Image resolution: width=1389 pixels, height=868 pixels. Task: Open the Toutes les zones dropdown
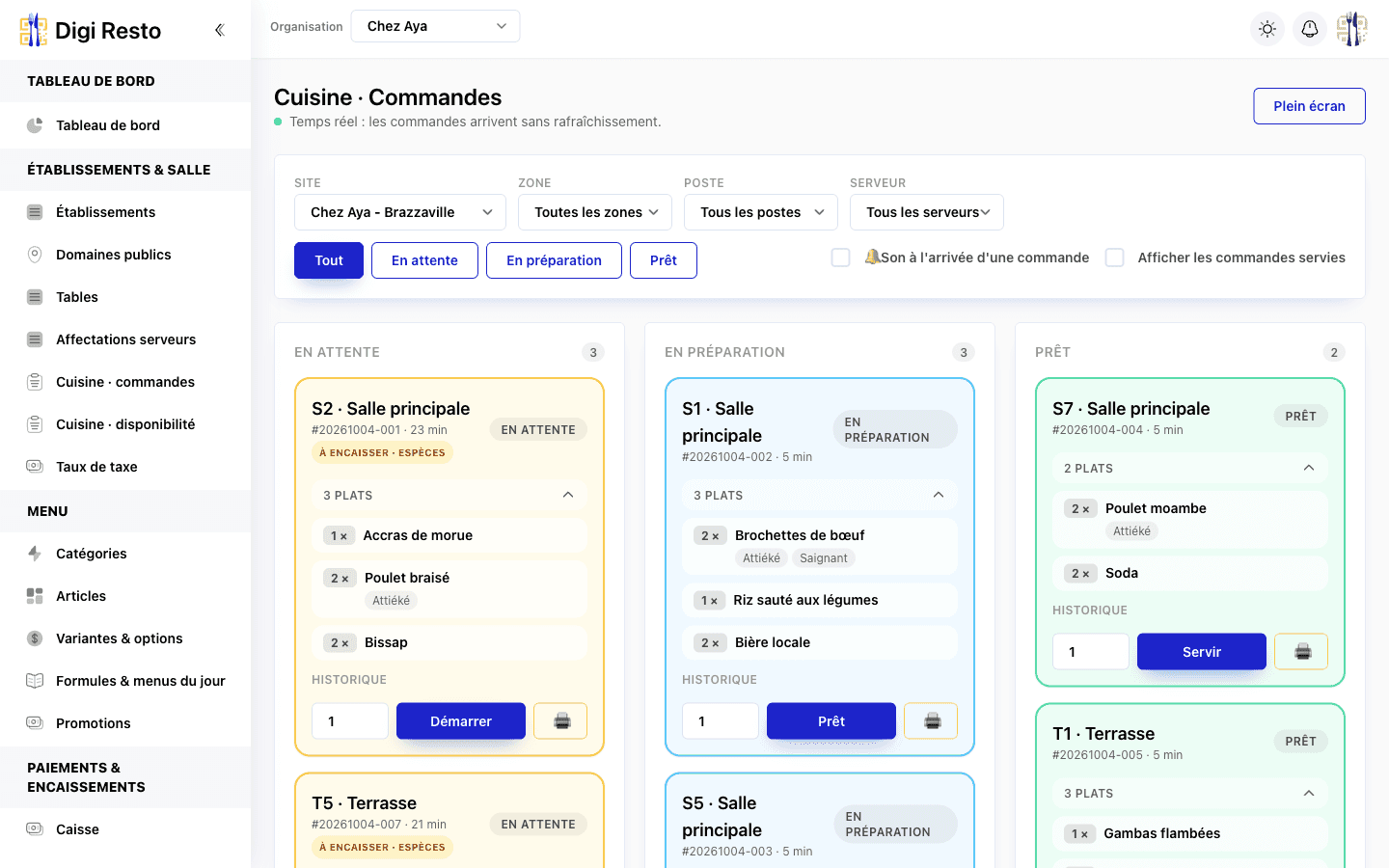coord(595,212)
